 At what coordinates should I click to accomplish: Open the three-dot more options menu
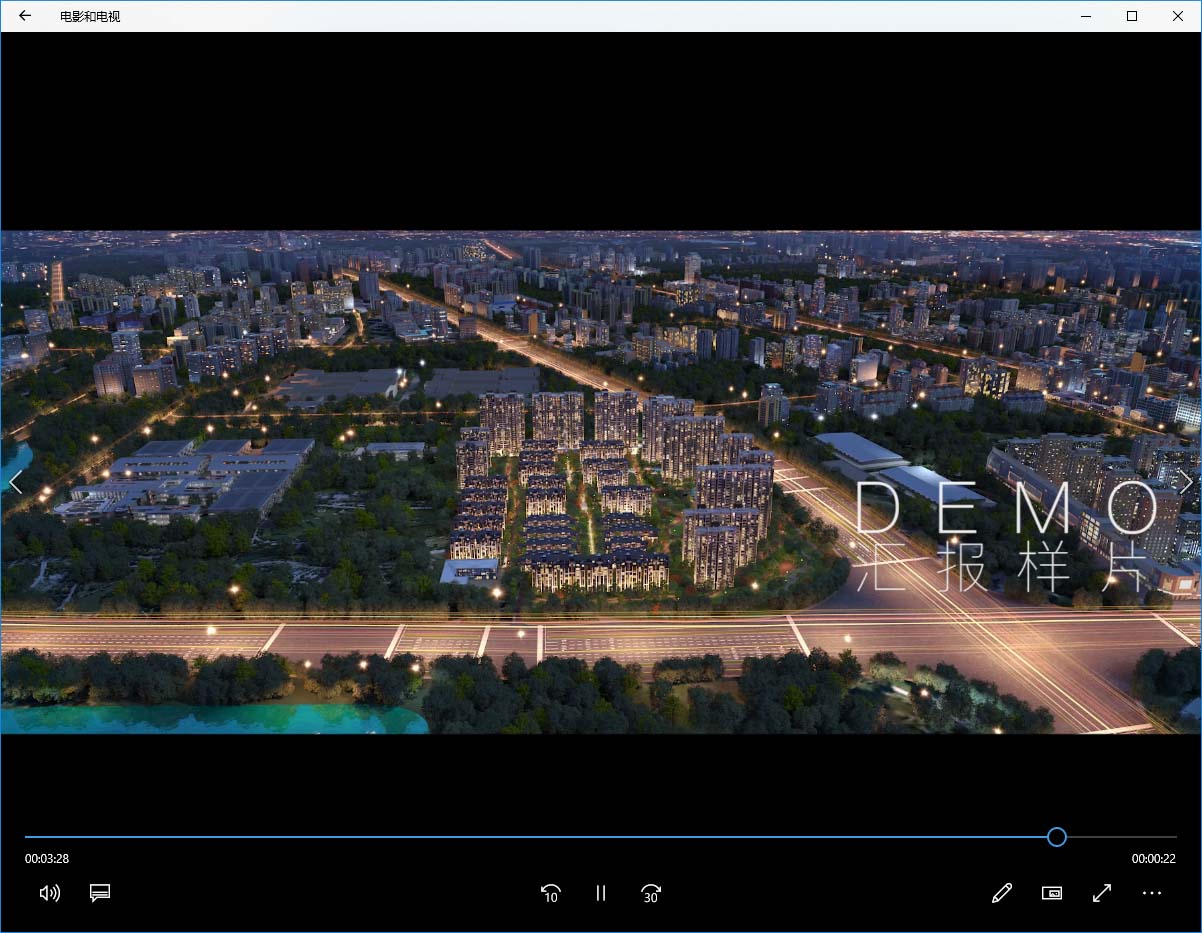[x=1152, y=893]
